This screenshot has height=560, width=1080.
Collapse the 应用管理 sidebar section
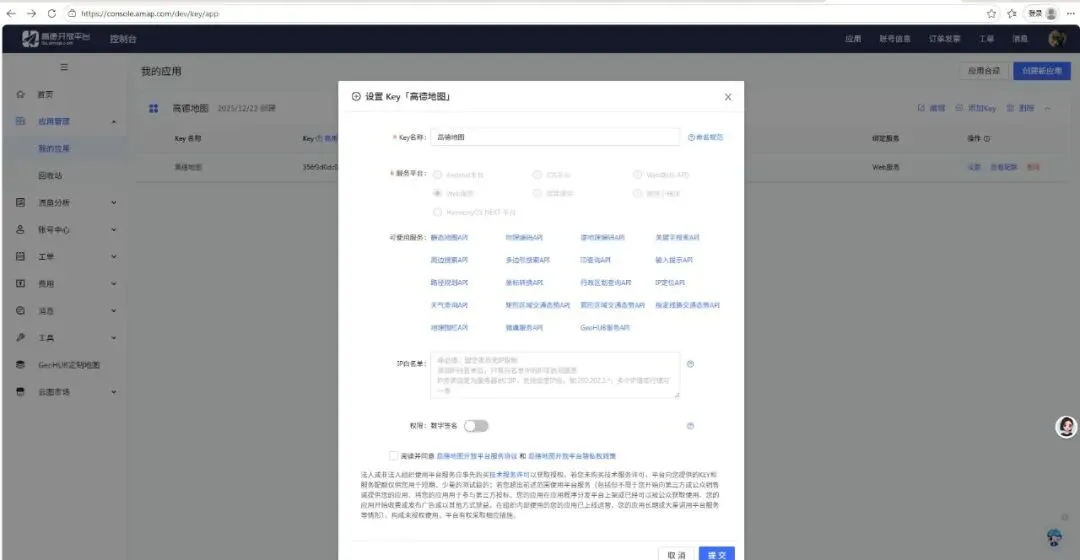(114, 121)
